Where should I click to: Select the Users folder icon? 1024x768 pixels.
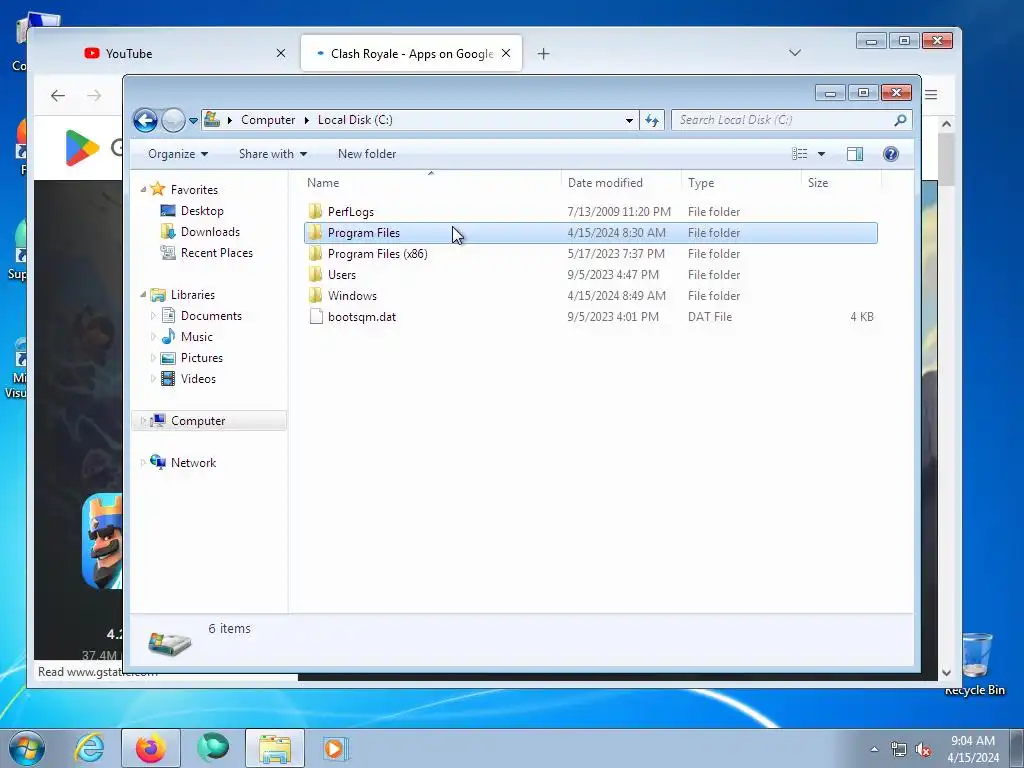pyautogui.click(x=315, y=274)
